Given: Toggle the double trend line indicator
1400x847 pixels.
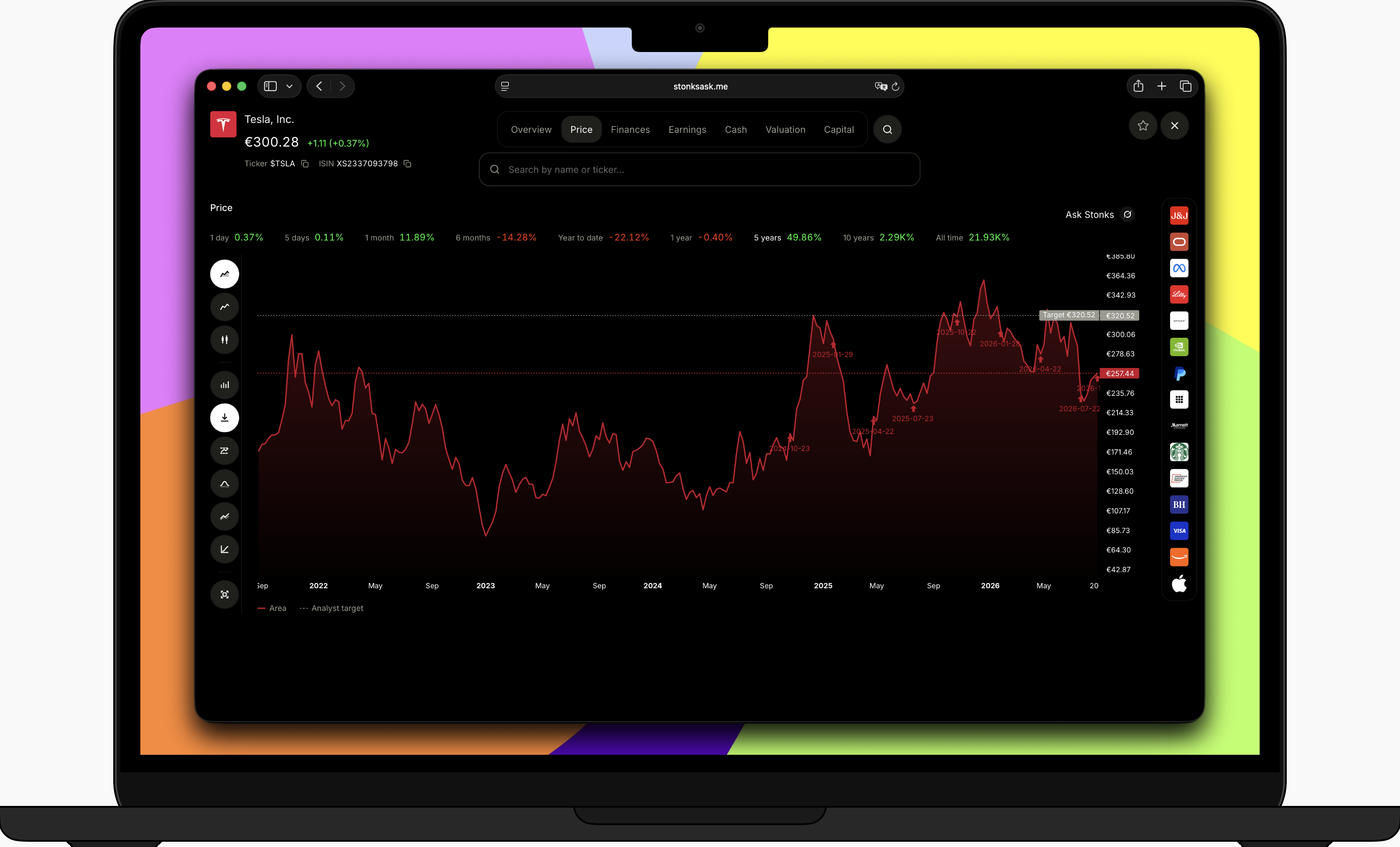Looking at the screenshot, I should point(224,517).
